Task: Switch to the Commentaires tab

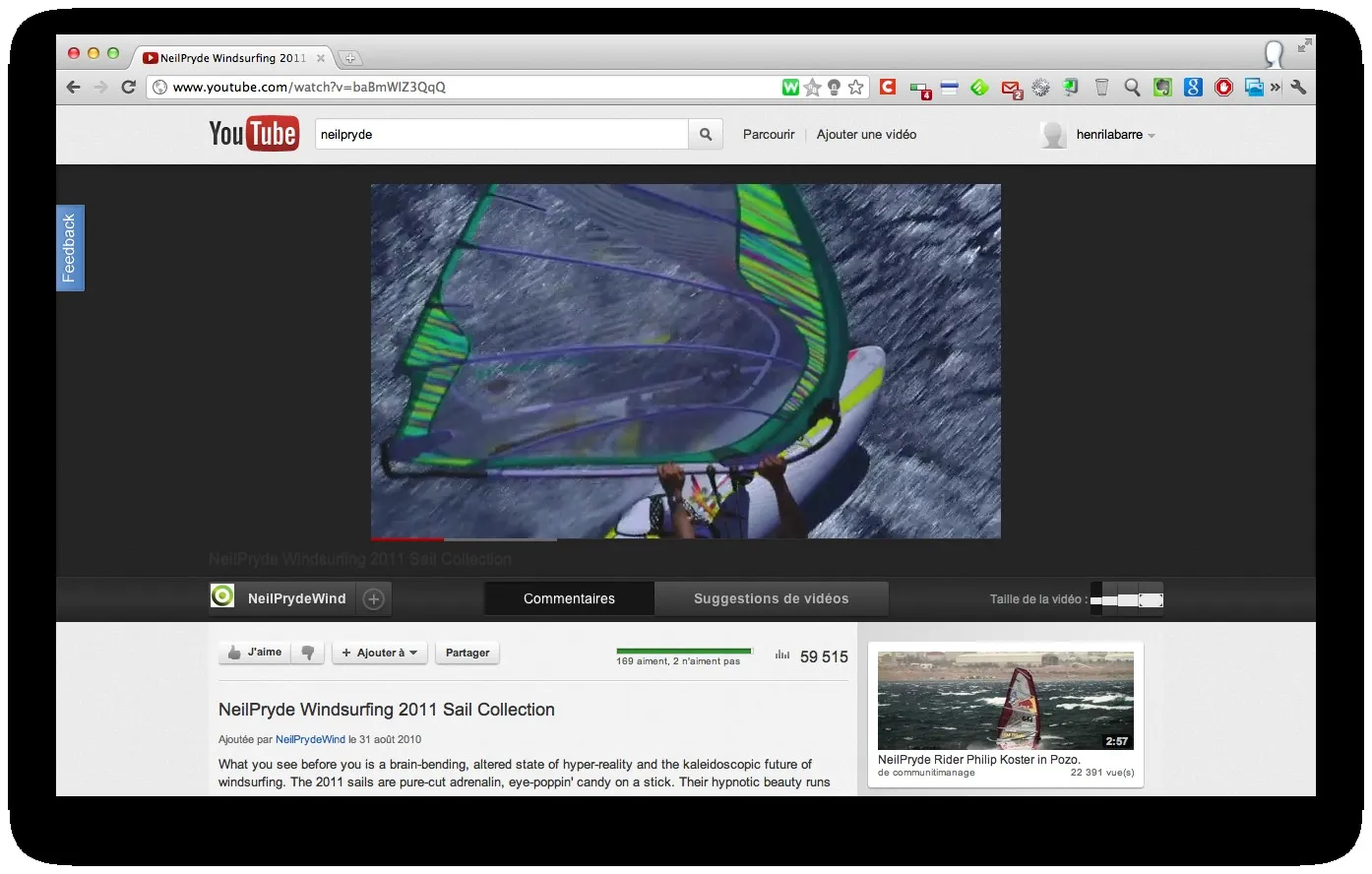Action: coord(569,598)
